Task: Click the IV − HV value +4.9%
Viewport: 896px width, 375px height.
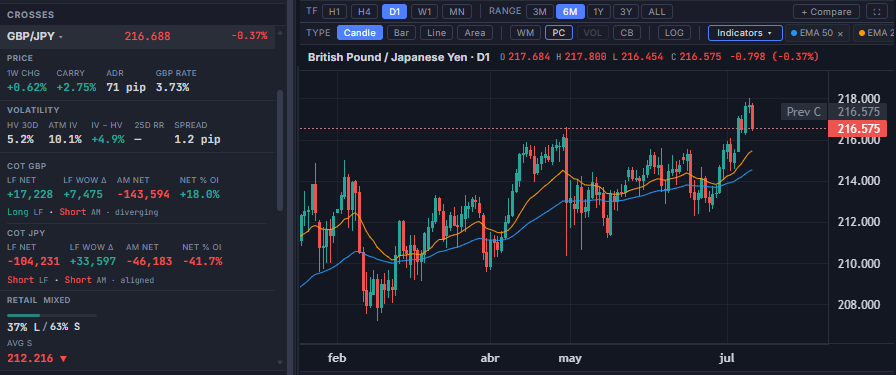Action: point(107,139)
